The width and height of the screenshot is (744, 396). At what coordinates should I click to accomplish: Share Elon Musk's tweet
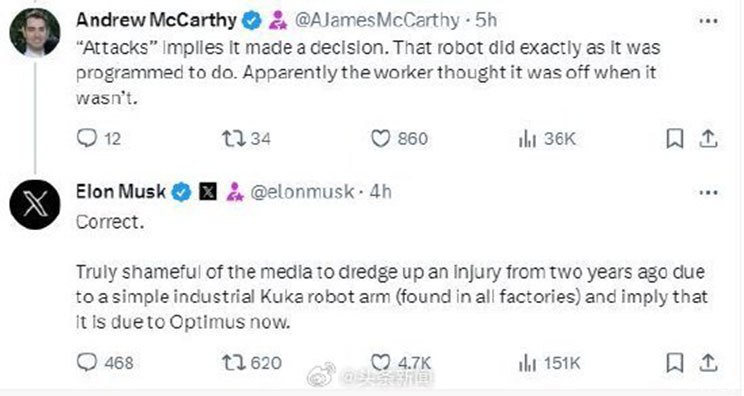708,363
